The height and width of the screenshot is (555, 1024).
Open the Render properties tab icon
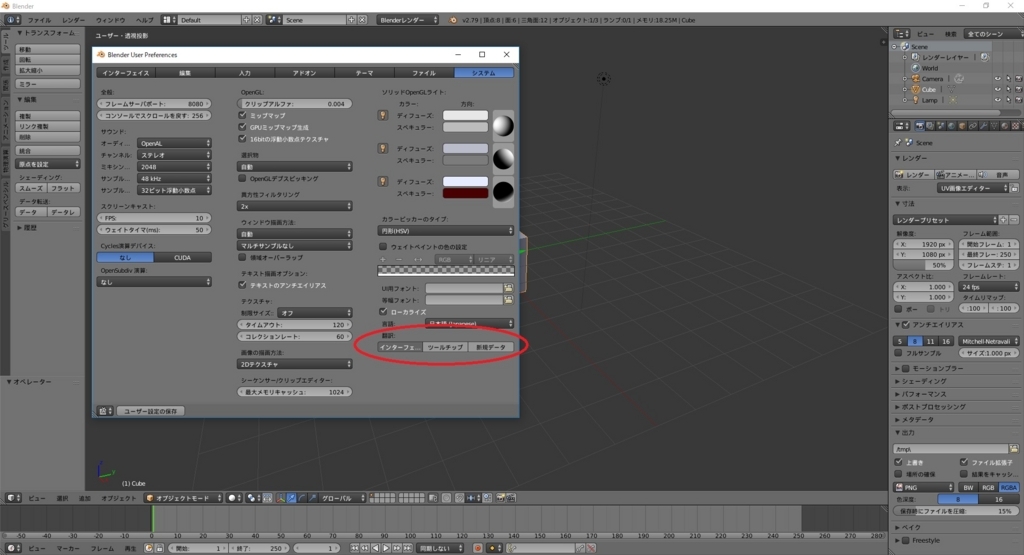(x=920, y=126)
